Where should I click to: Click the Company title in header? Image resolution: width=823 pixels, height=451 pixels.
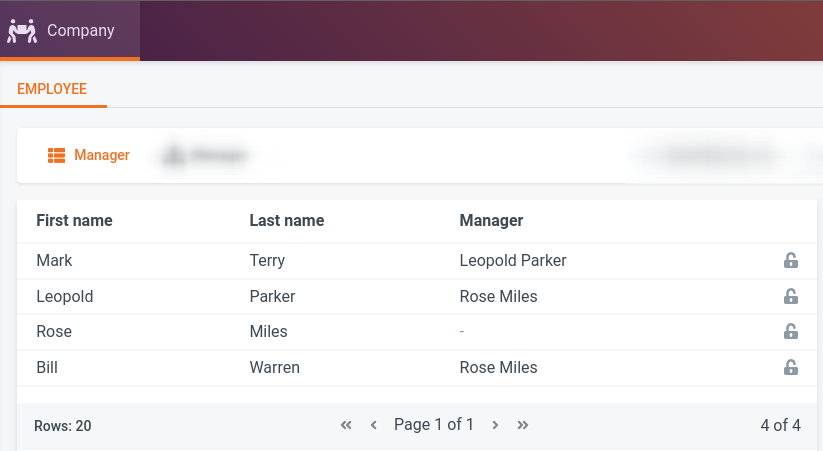pyautogui.click(x=81, y=30)
